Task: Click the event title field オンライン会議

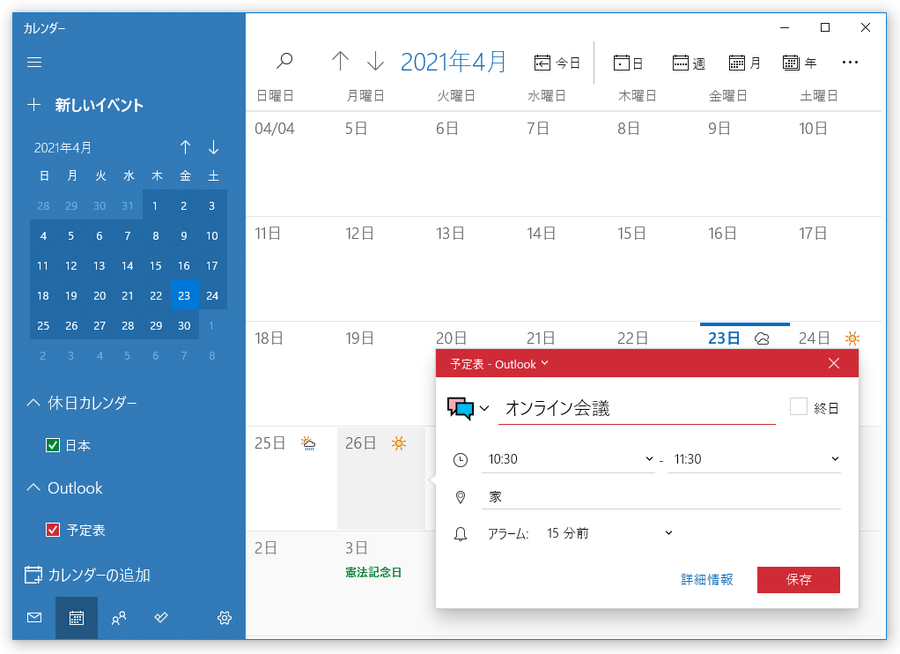Action: [x=637, y=408]
